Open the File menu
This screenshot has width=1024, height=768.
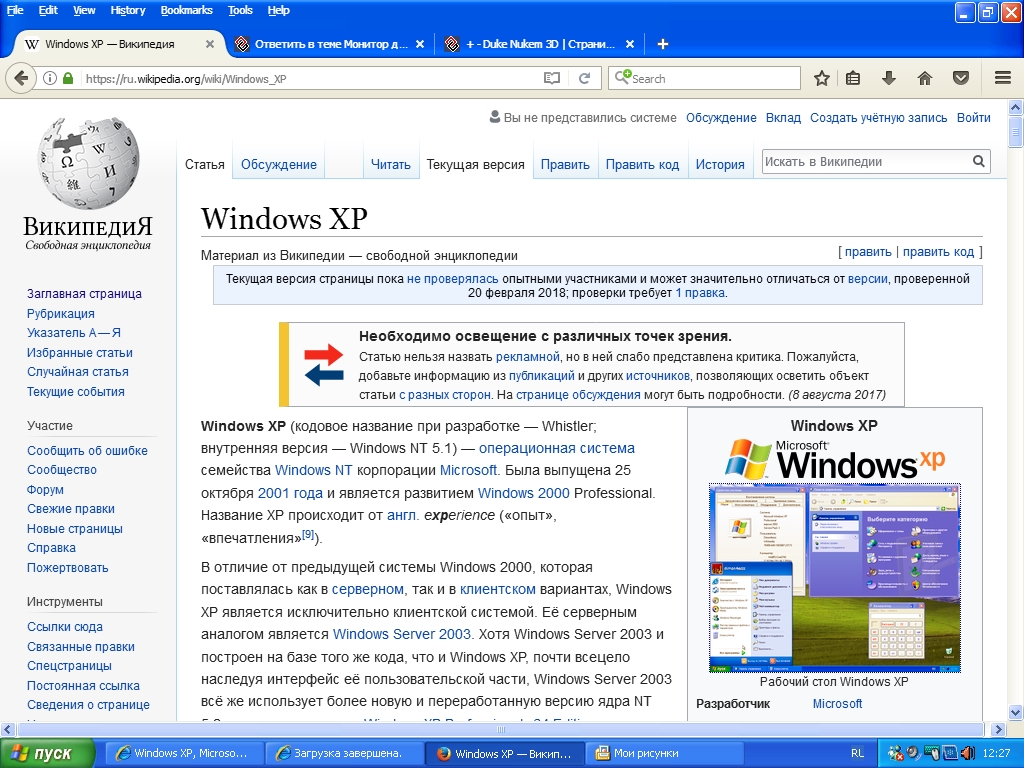click(x=15, y=10)
